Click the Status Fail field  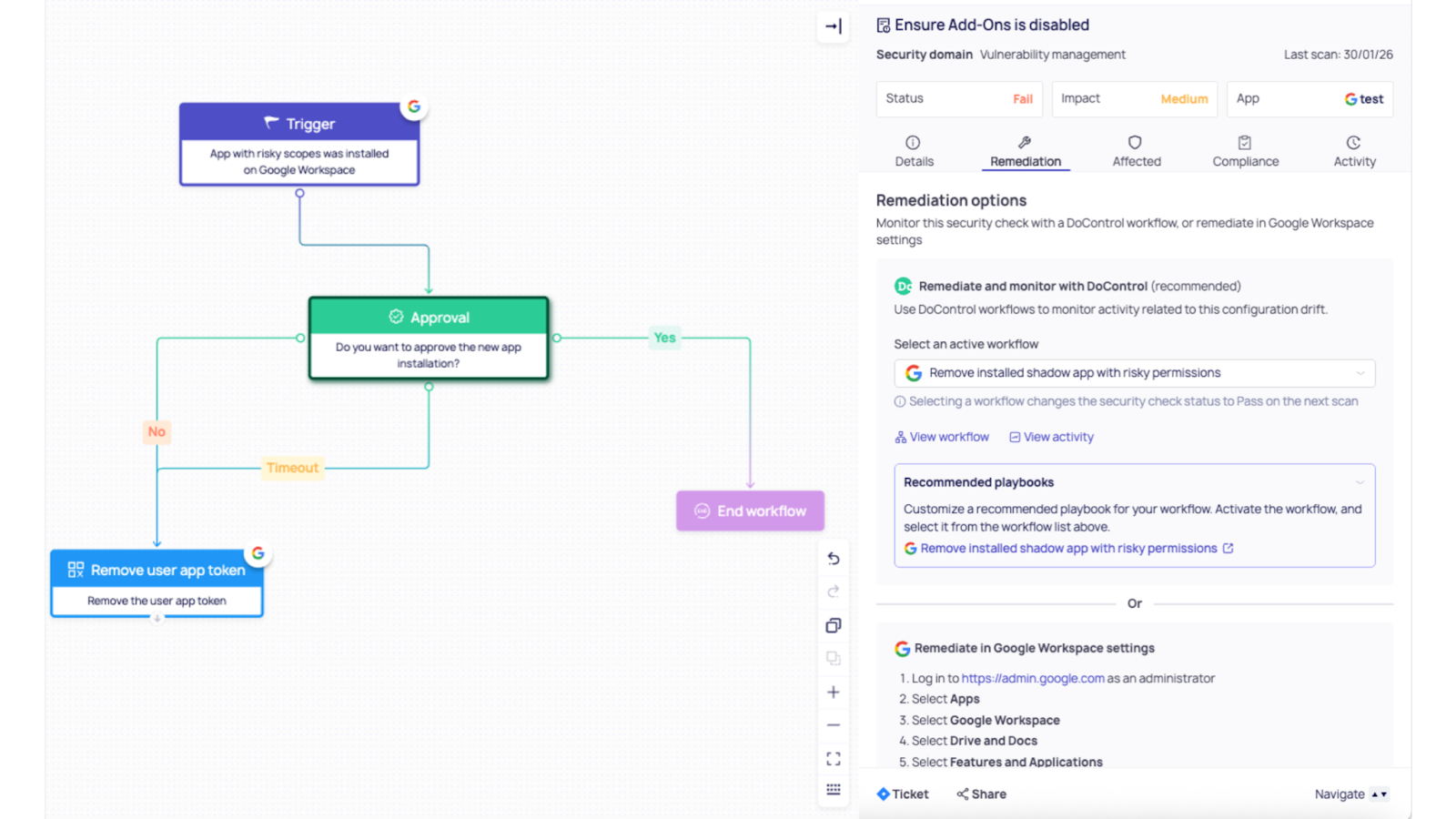pyautogui.click(x=959, y=99)
